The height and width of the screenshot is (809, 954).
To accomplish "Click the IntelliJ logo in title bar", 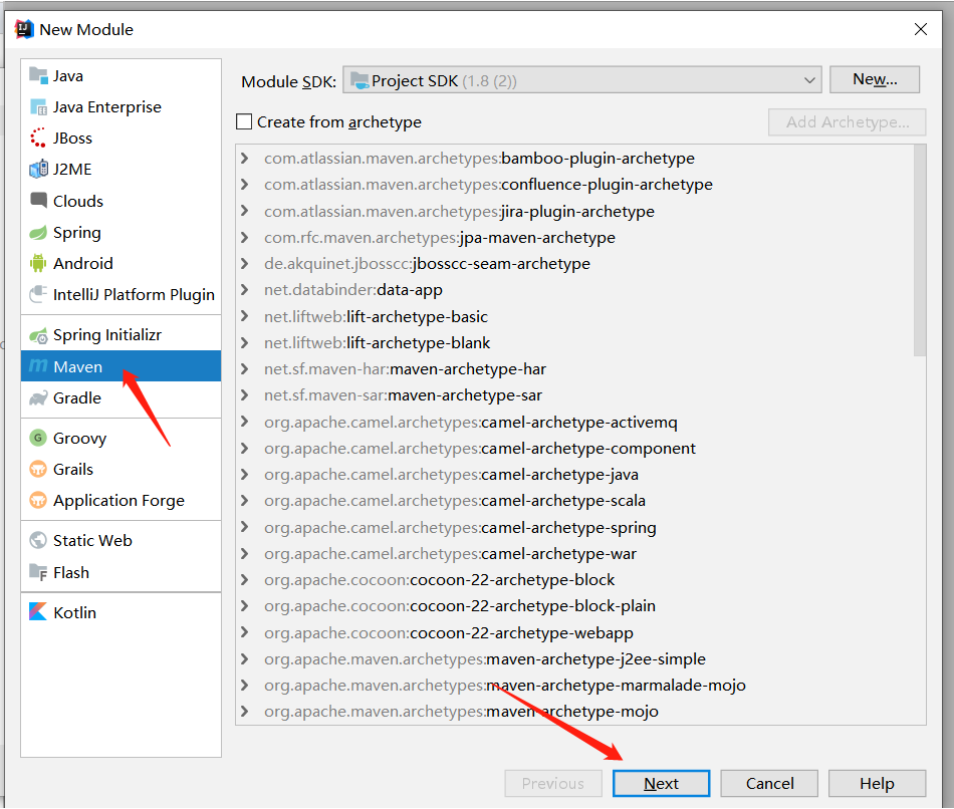I will click(24, 29).
